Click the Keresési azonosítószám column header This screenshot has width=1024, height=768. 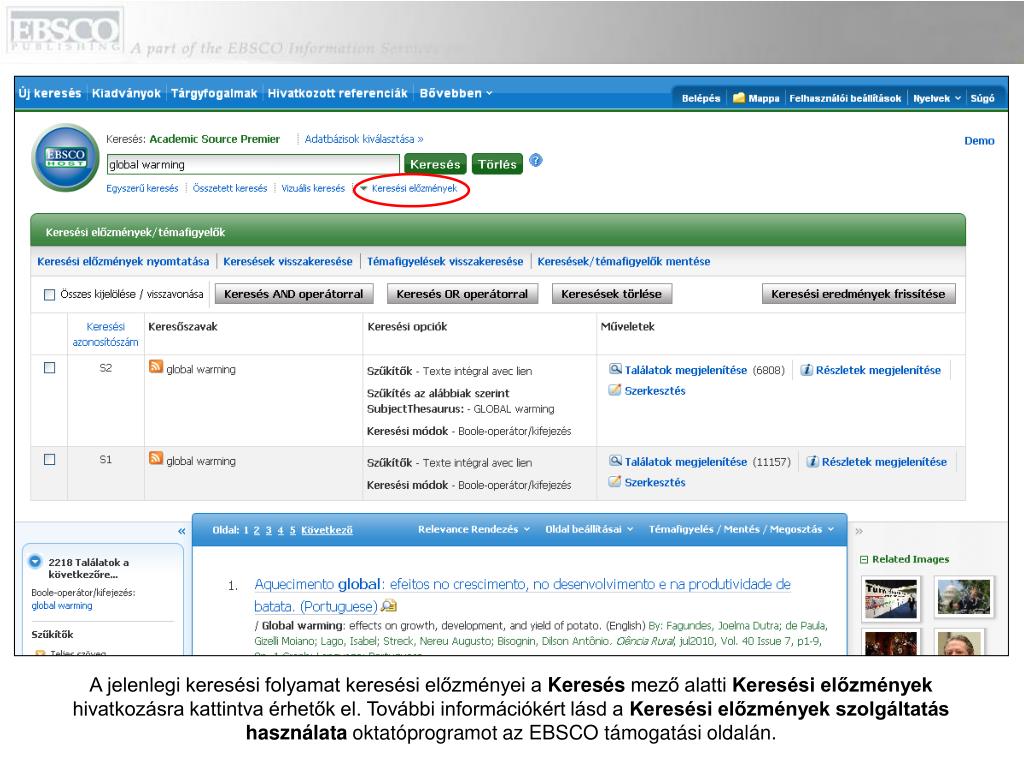[105, 334]
